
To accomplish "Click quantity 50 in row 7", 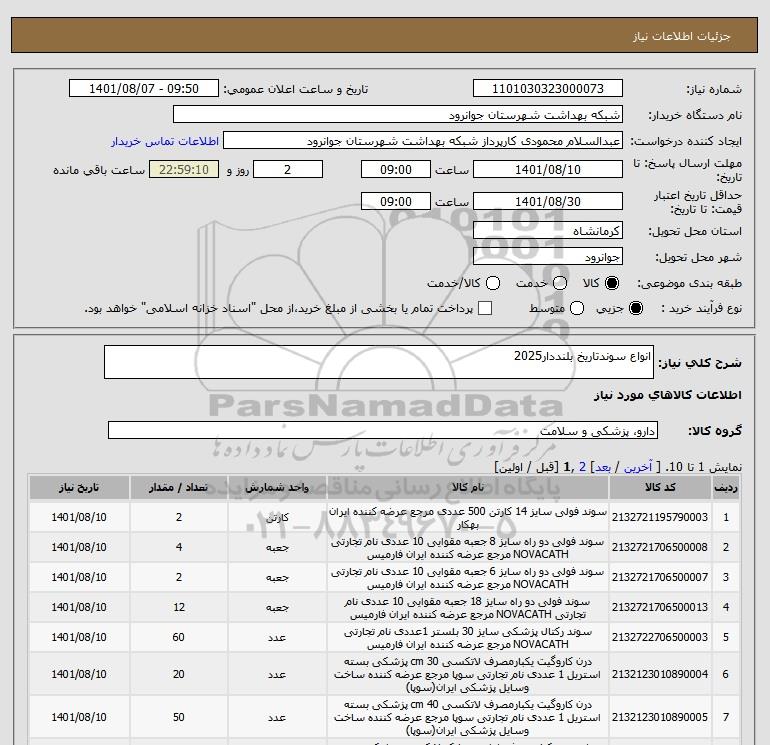I will [179, 717].
